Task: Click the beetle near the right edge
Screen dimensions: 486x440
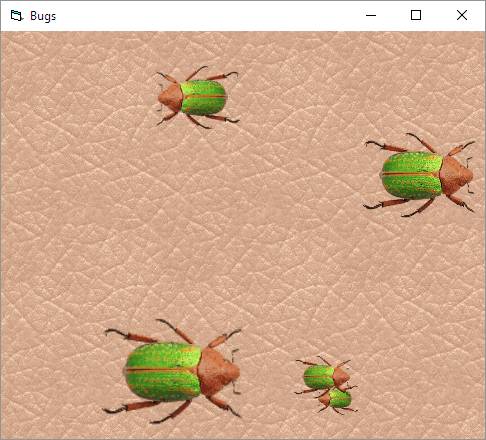Action: pyautogui.click(x=419, y=175)
